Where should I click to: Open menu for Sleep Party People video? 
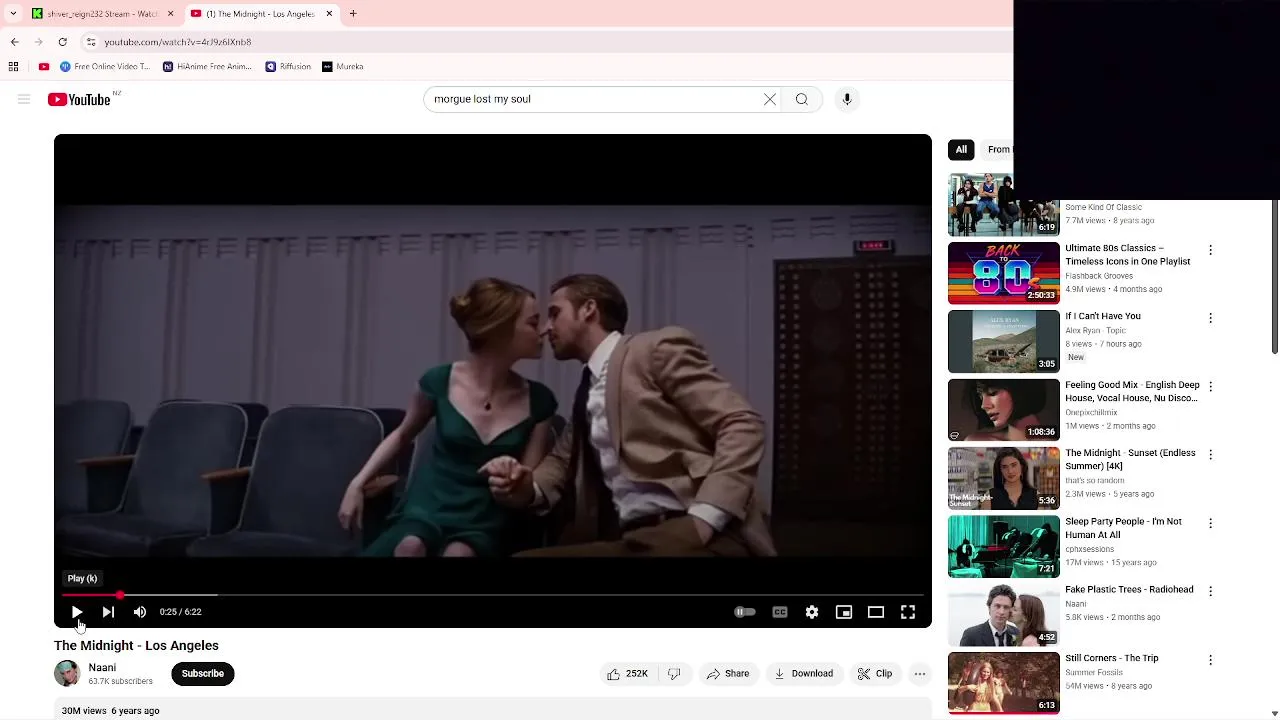point(1210,523)
